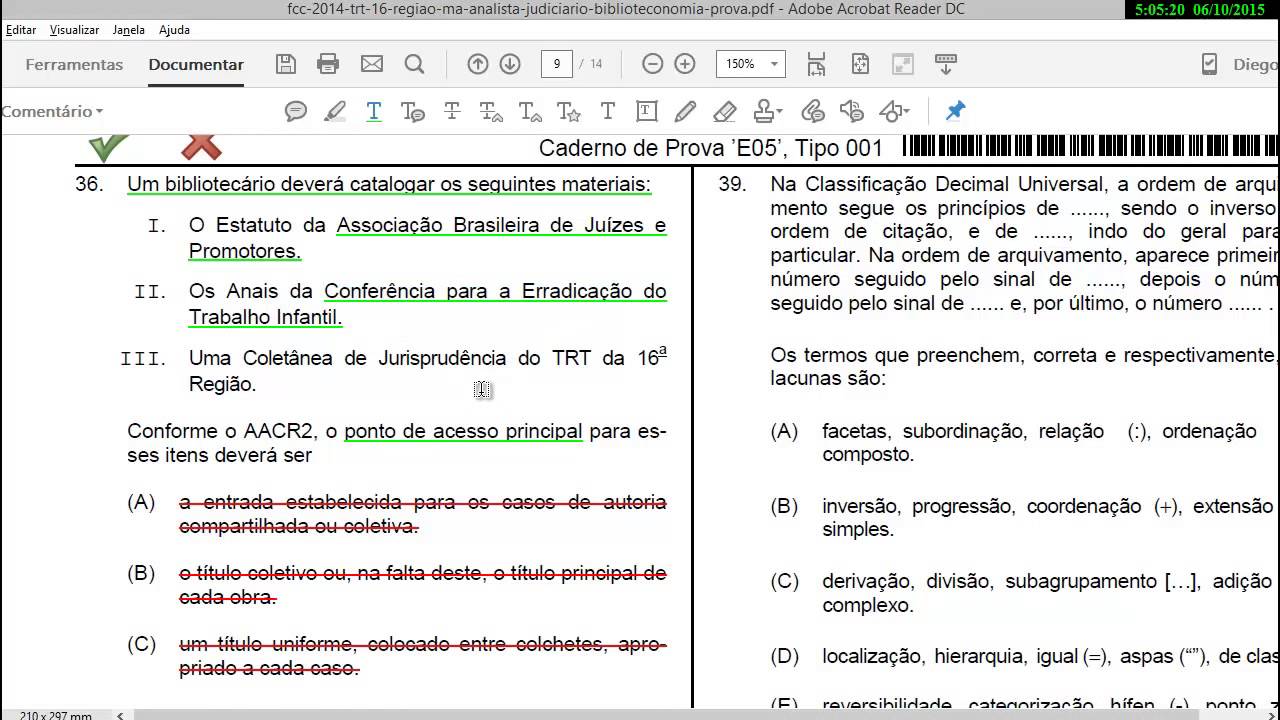Image resolution: width=1280 pixels, height=720 pixels.
Task: Click 'Caderno de Prova E05, Tipo 001' header
Action: point(711,149)
